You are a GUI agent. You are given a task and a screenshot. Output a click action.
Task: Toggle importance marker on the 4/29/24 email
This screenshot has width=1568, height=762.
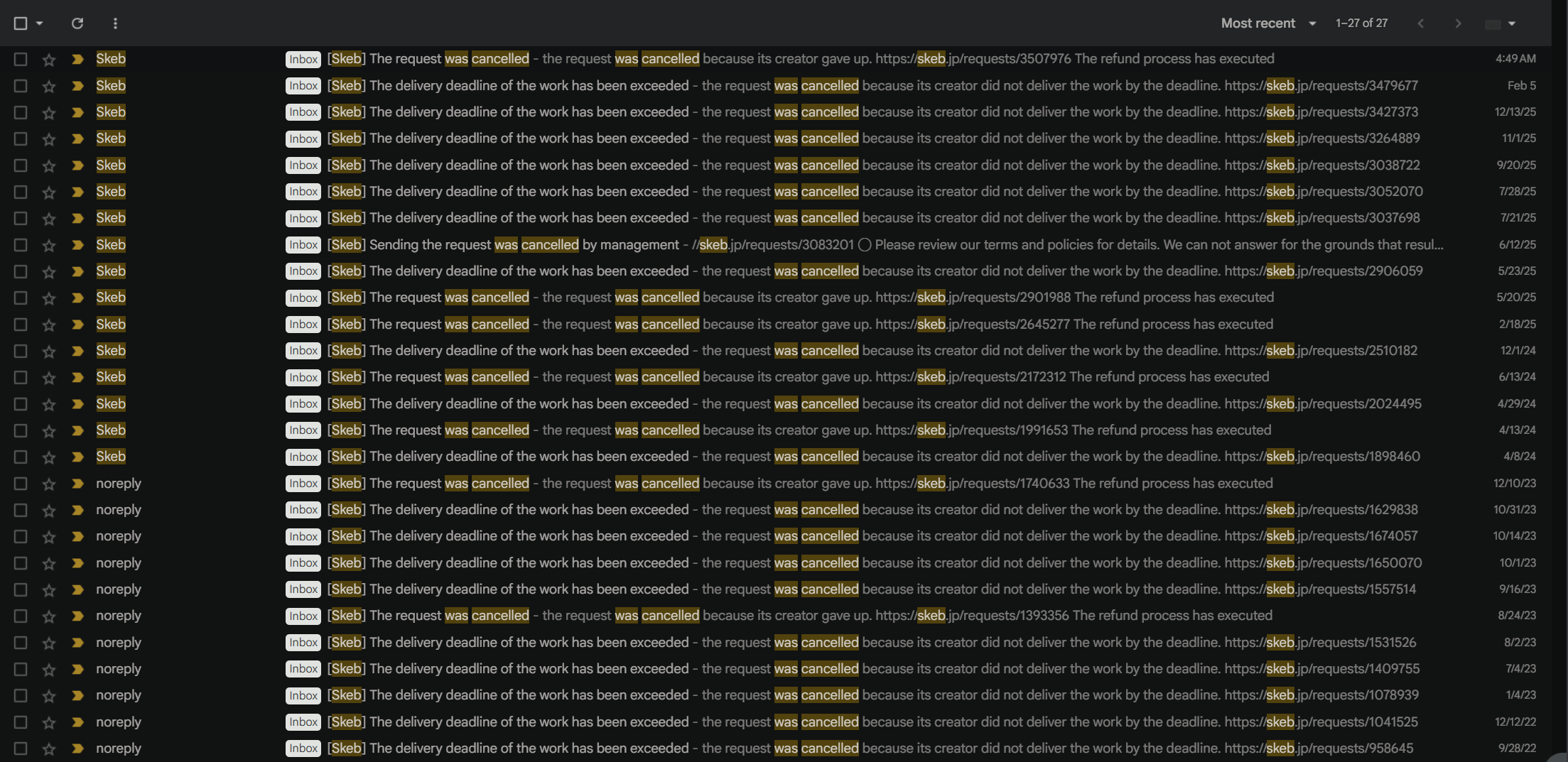77,404
